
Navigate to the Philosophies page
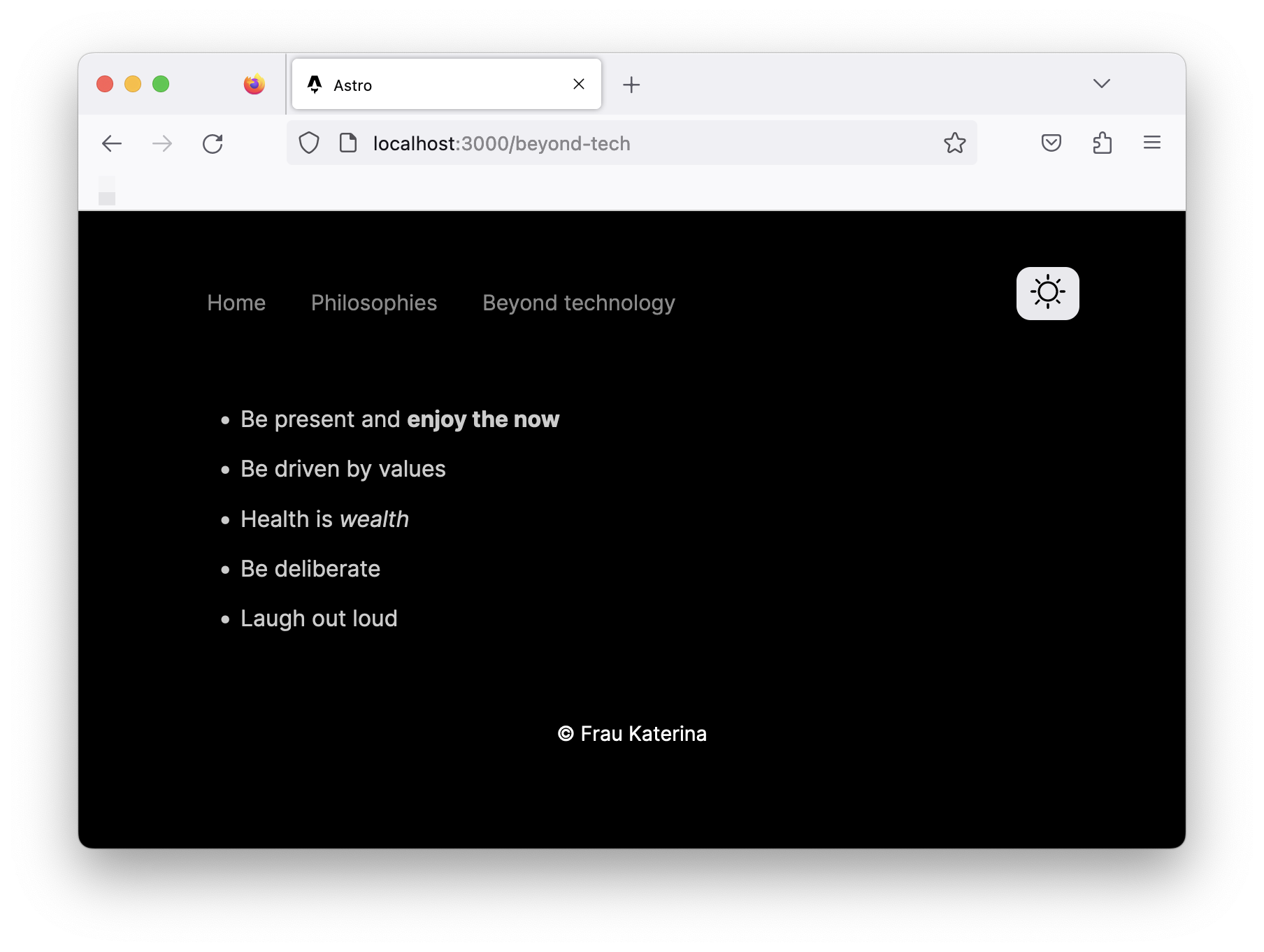(x=373, y=303)
